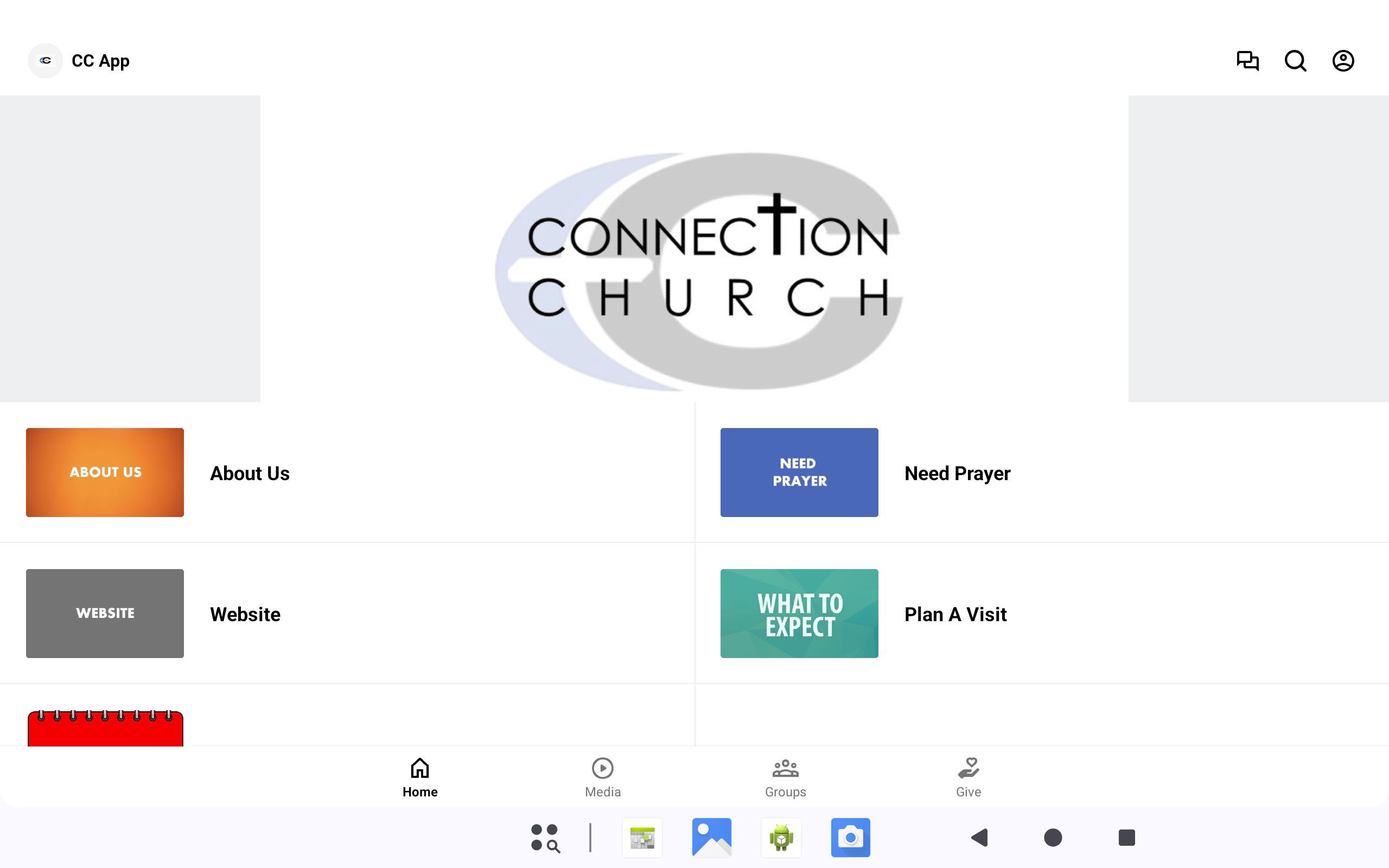The height and width of the screenshot is (868, 1389).
Task: Open the messages chat icon
Action: tap(1247, 60)
